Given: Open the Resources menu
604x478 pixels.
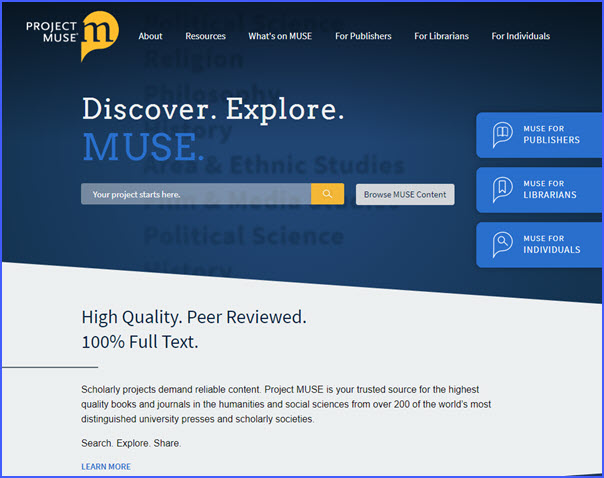Looking at the screenshot, I should [205, 36].
